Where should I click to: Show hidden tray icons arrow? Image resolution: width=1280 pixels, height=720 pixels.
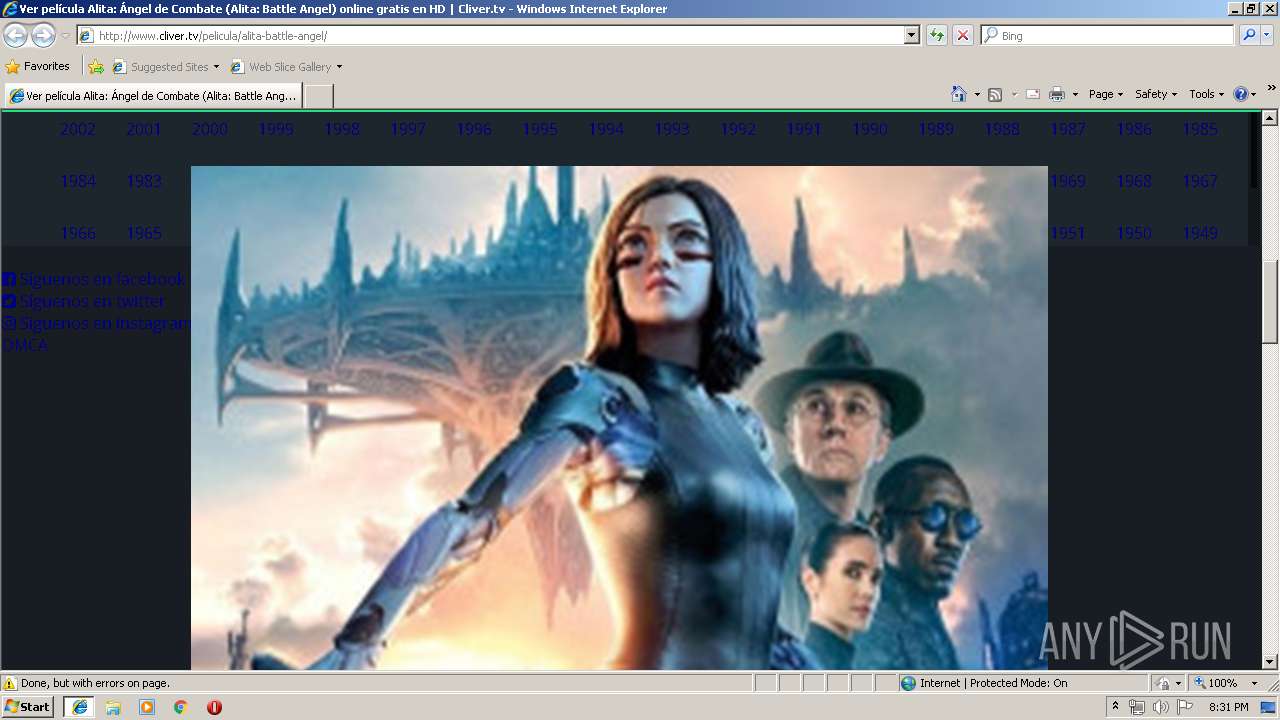click(1115, 707)
